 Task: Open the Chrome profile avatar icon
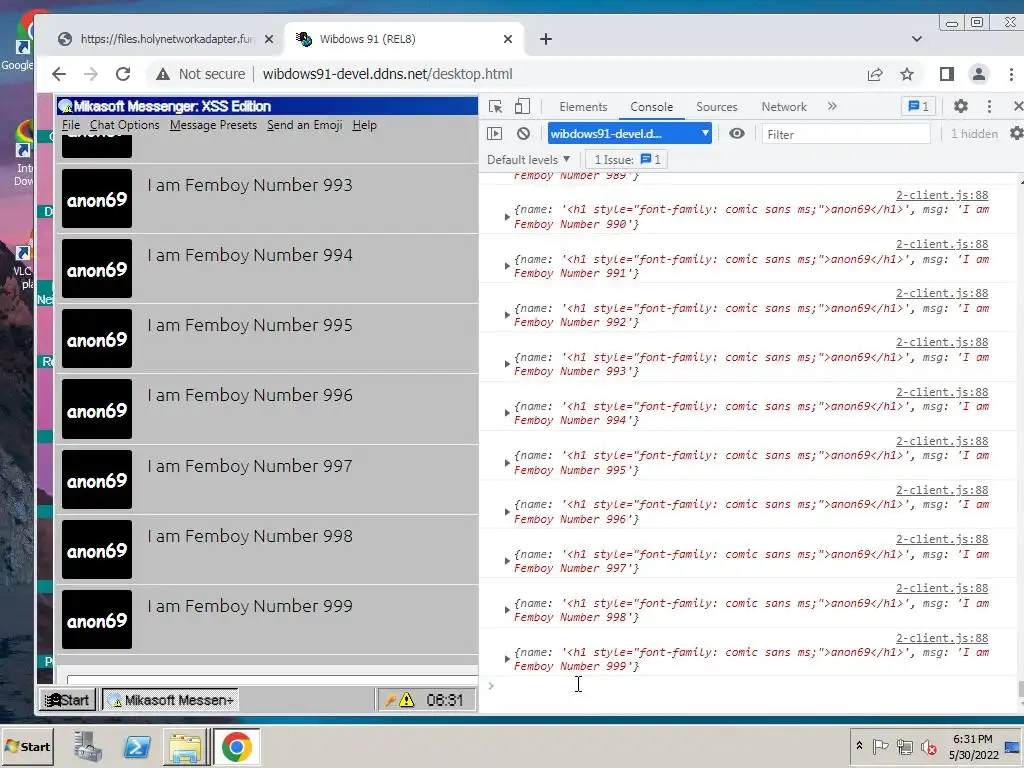978,74
